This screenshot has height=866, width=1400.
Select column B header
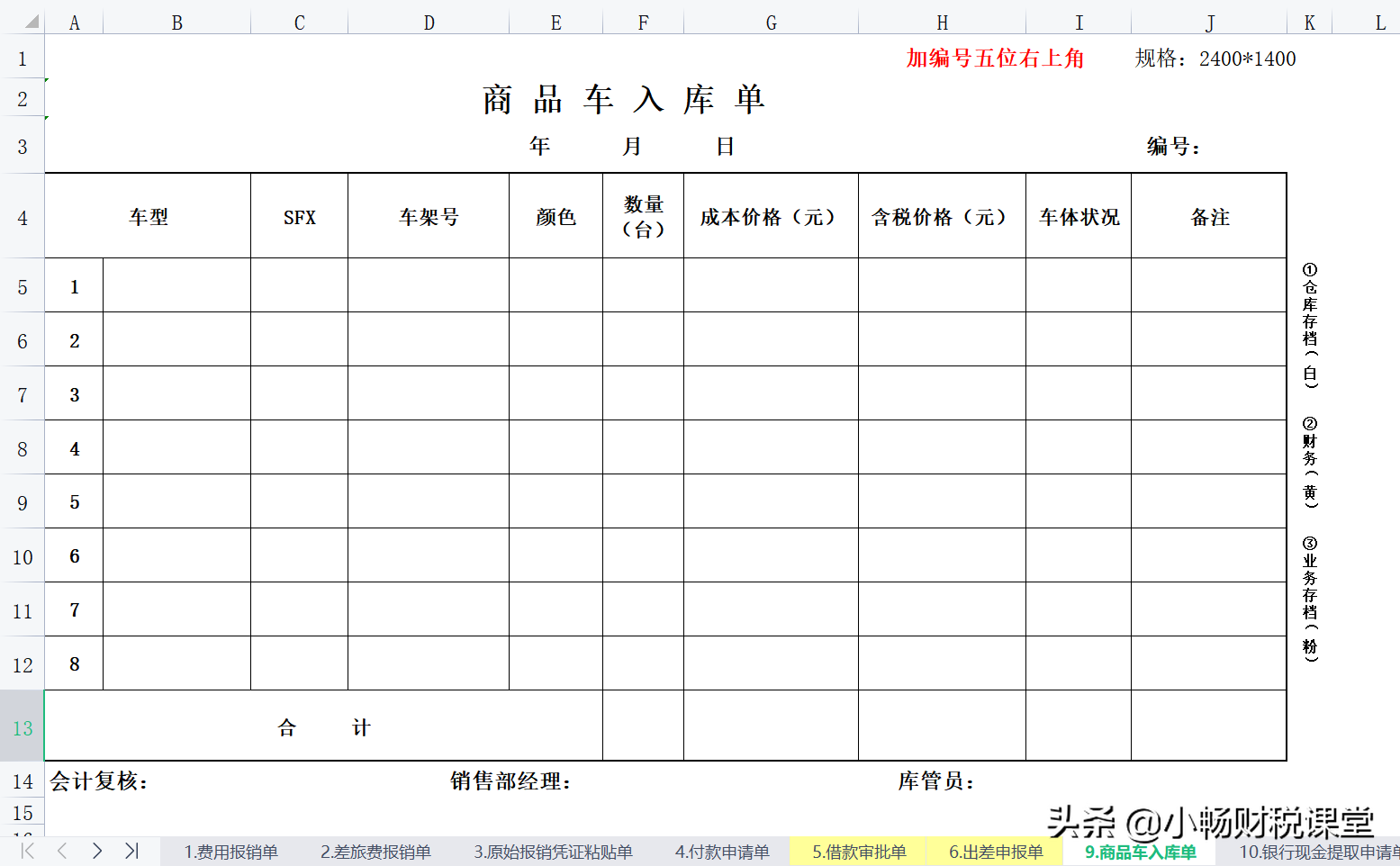176,21
